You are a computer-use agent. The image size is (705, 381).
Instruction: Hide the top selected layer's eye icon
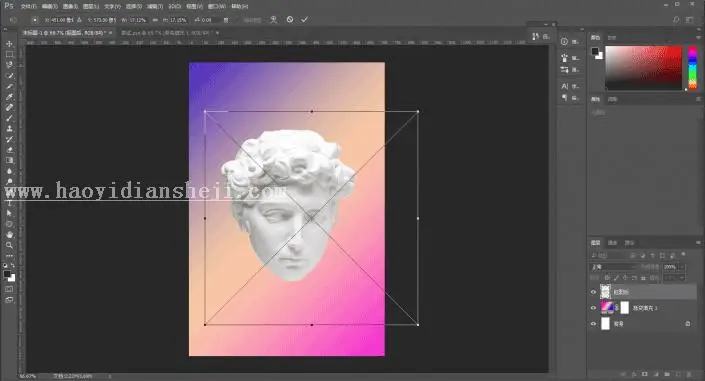[x=593, y=292]
